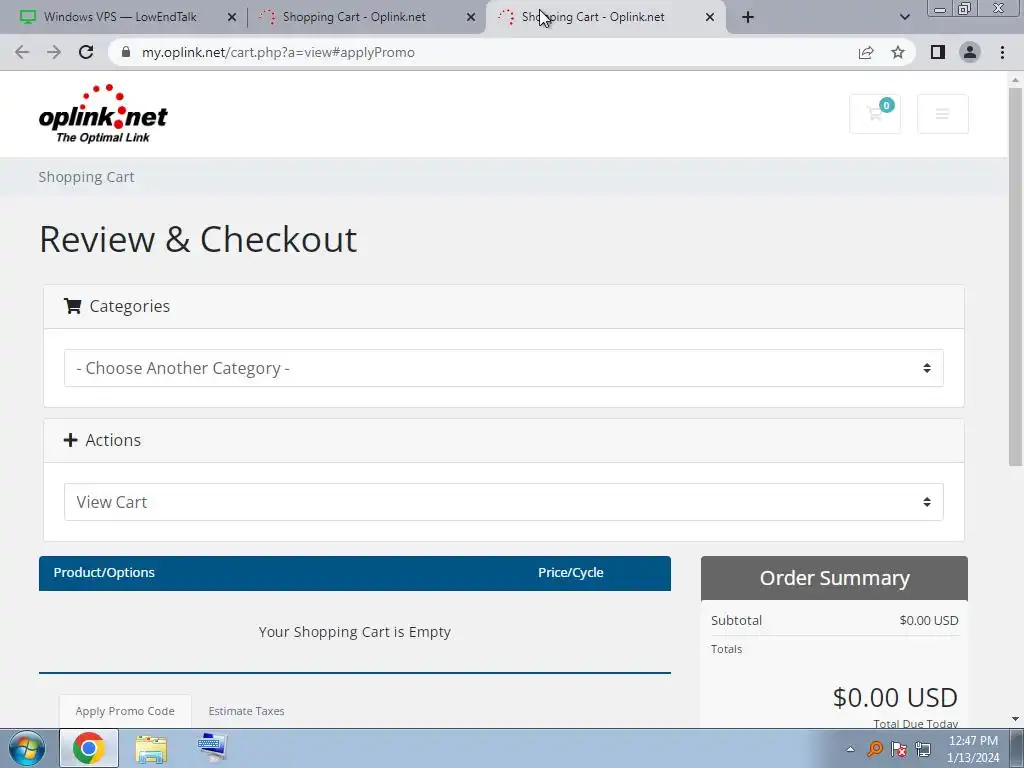Image resolution: width=1024 pixels, height=768 pixels.
Task: Minimize the Chrome window
Action: 940,9
